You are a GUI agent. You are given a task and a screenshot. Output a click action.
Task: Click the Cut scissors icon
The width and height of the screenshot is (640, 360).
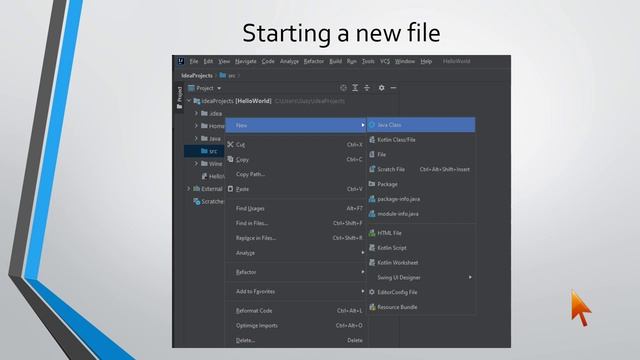coord(231,144)
